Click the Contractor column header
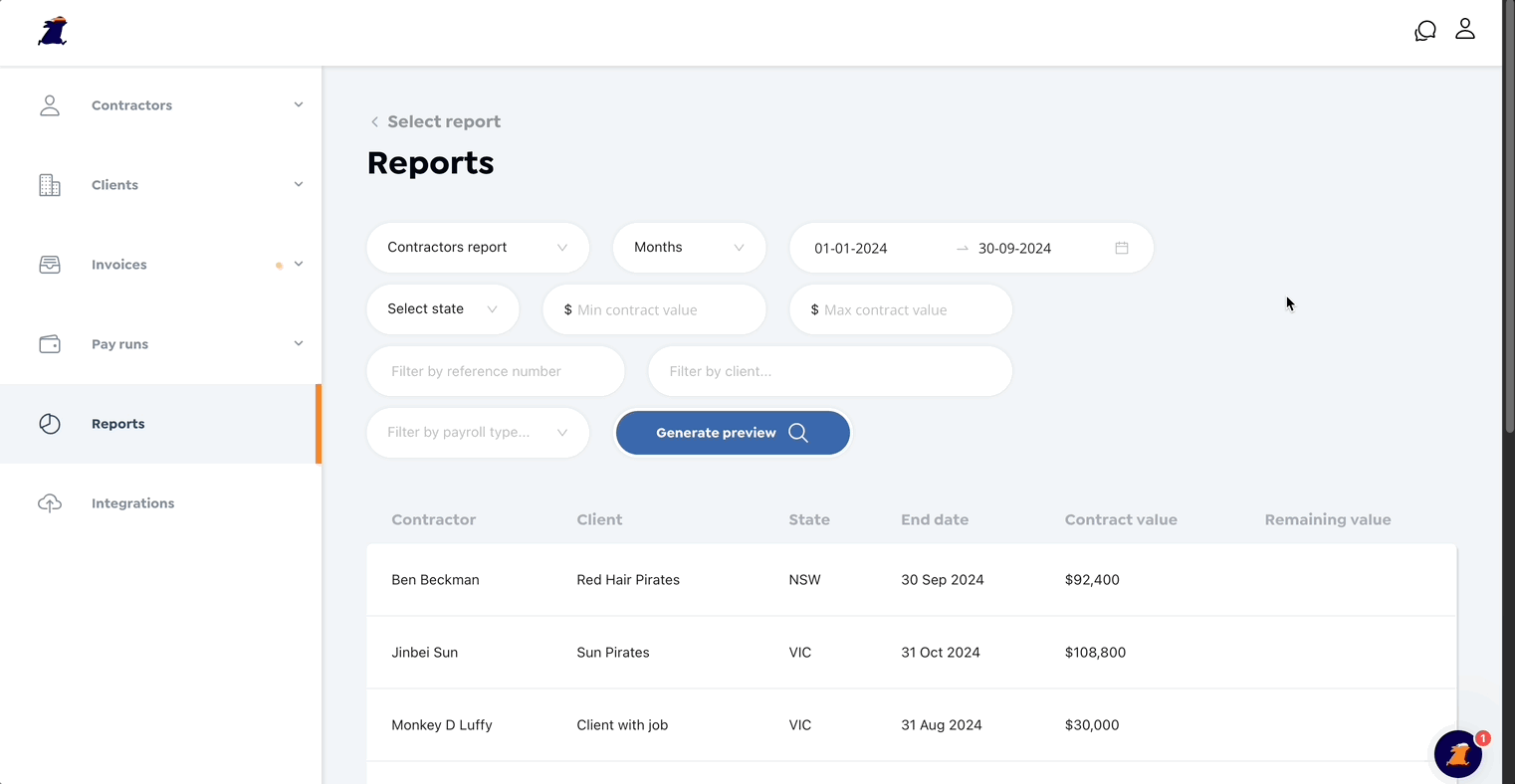1515x784 pixels. 434,519
